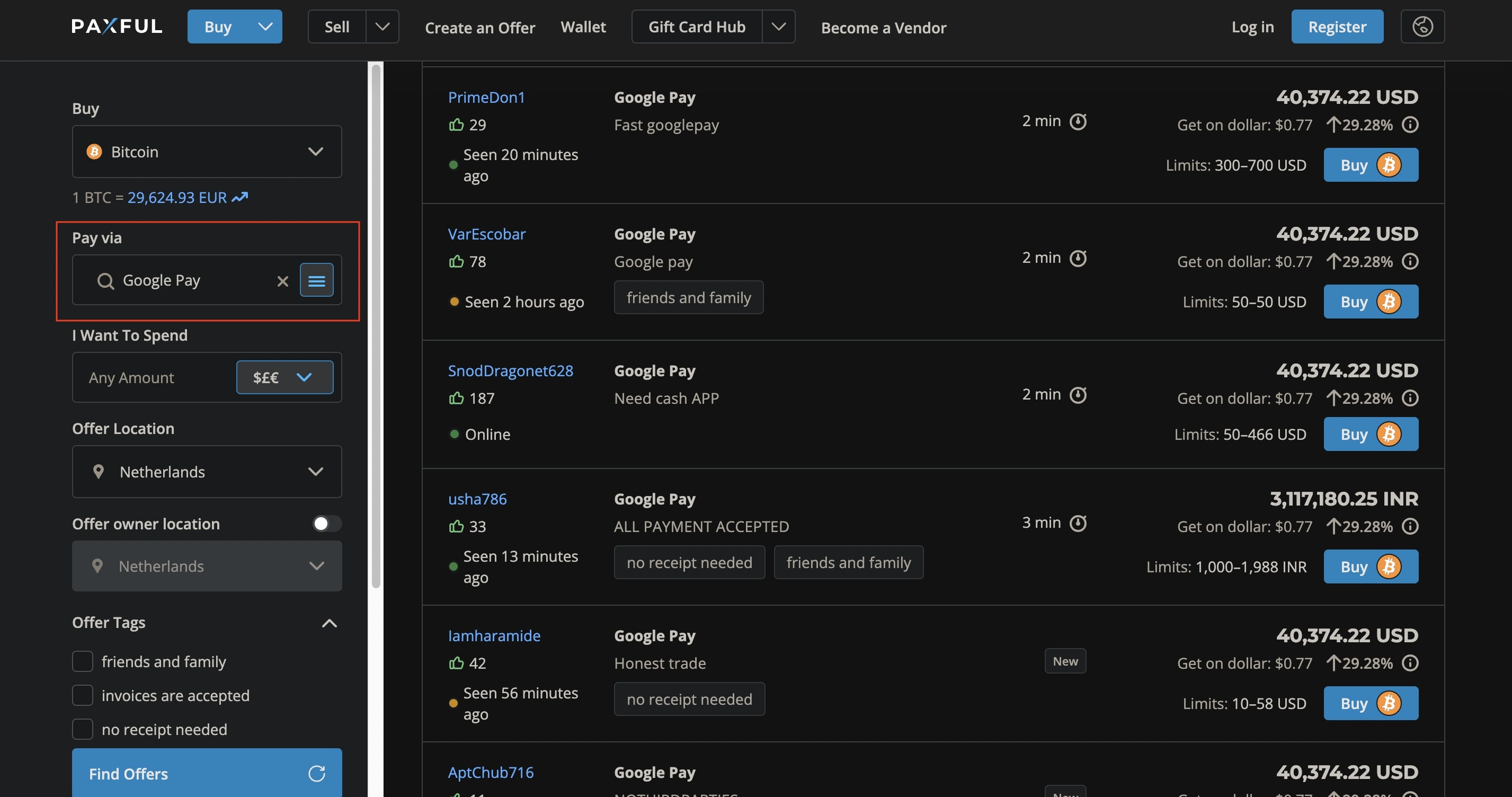Click usha786's no receipt needed tag

coord(689,563)
